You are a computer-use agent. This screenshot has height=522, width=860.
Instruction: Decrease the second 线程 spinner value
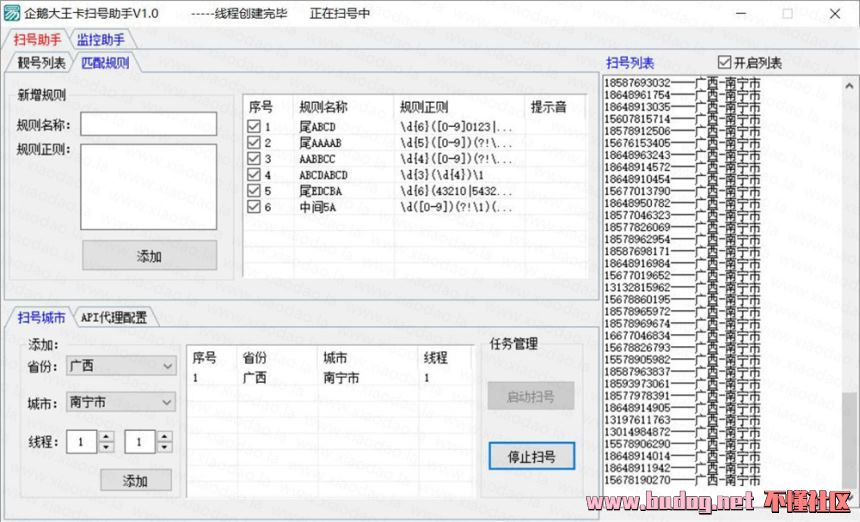[164, 446]
